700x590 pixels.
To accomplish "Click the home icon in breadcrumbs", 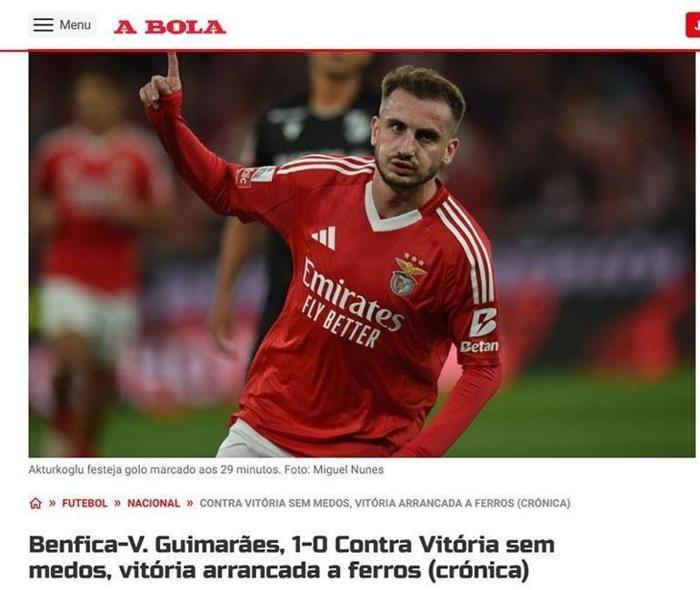I will pos(35,503).
